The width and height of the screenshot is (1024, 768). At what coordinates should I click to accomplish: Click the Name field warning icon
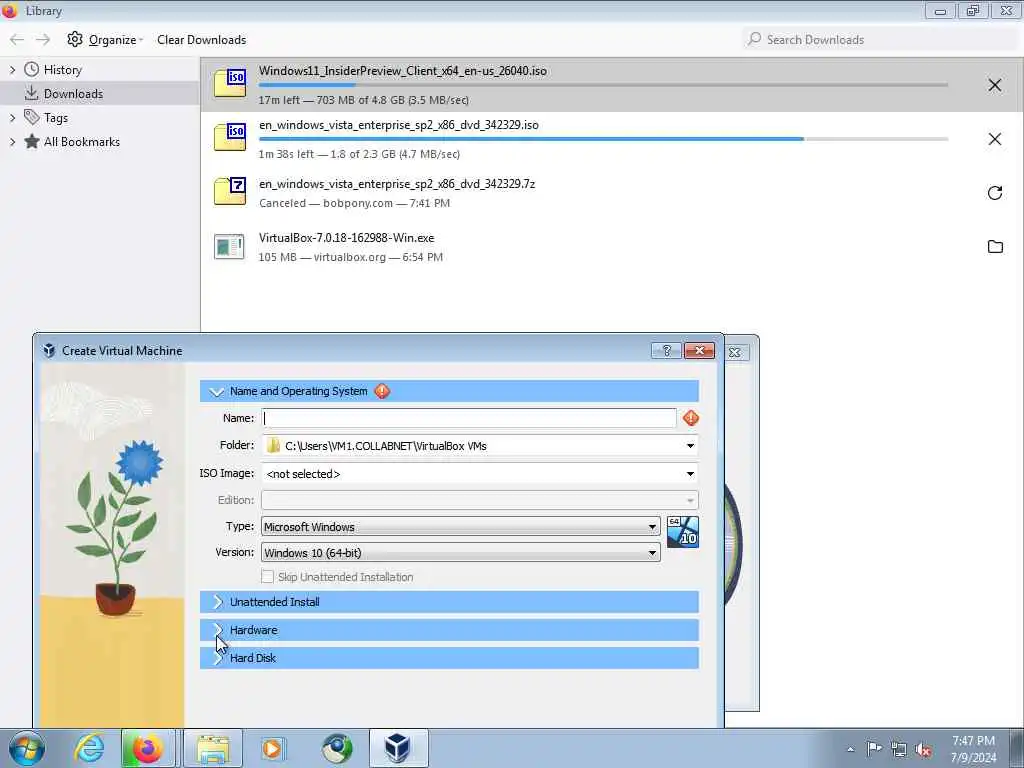coord(690,418)
